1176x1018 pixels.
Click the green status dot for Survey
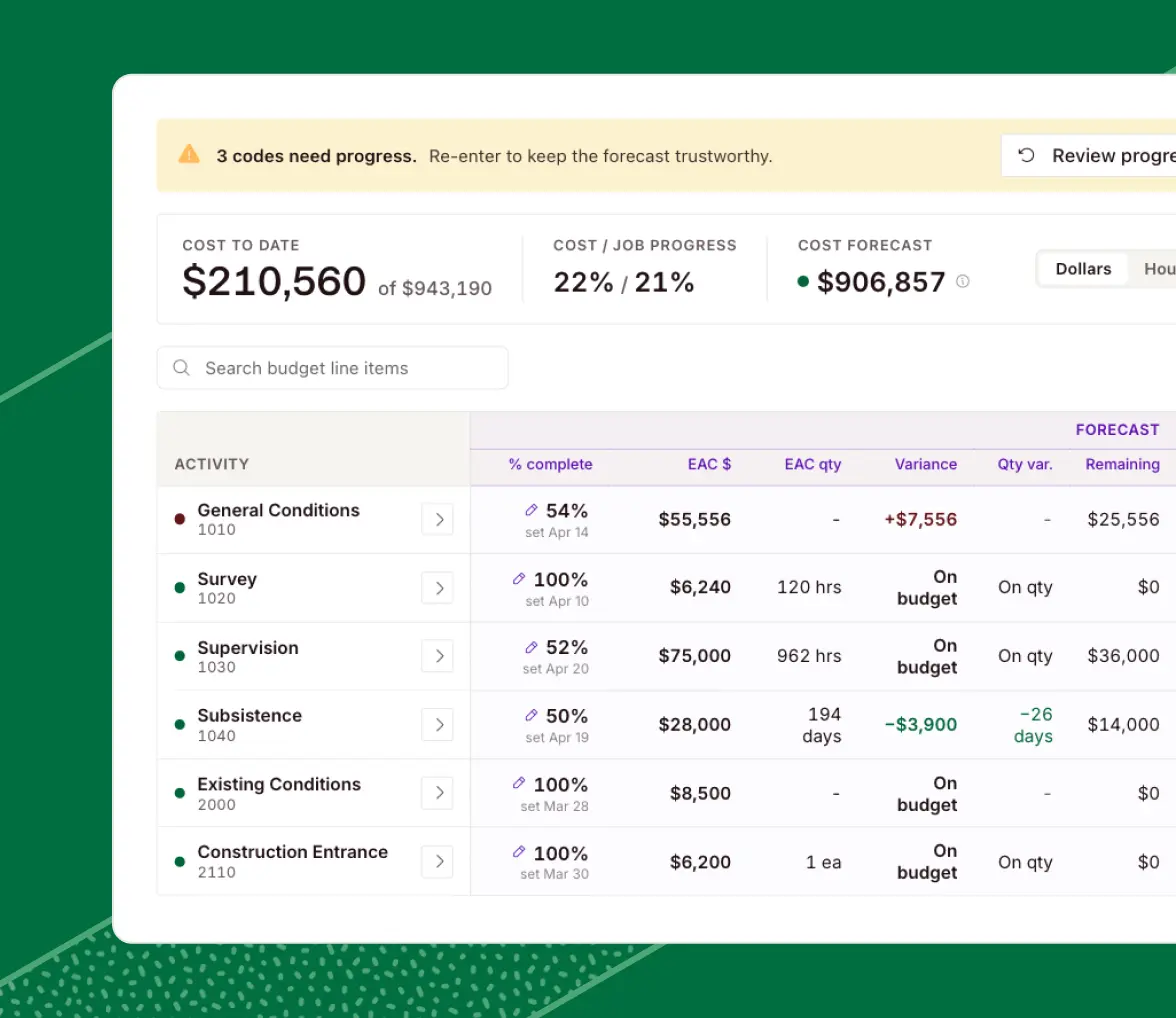pyautogui.click(x=180, y=587)
